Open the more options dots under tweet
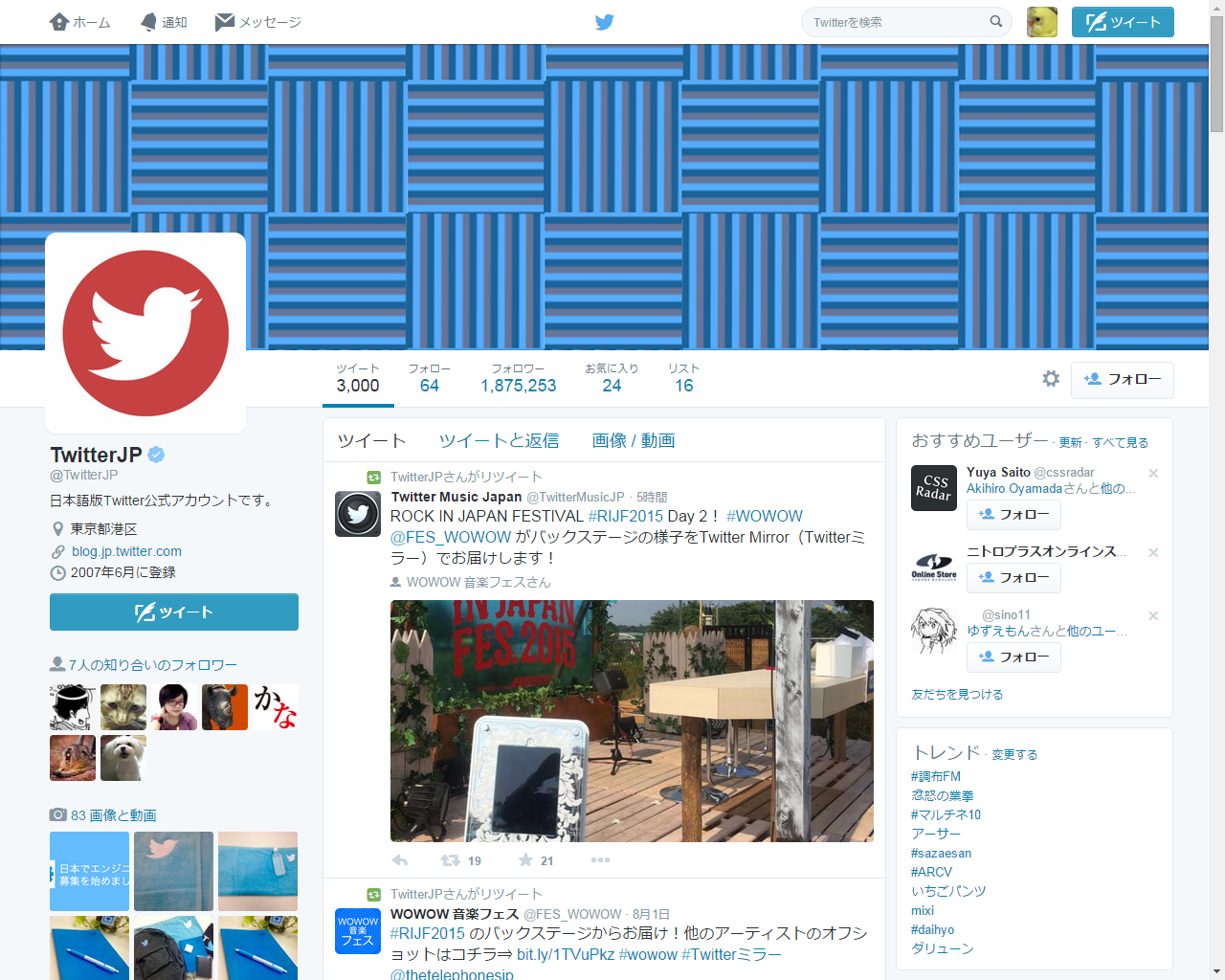Screen dimensions: 1225x980 pos(600,860)
